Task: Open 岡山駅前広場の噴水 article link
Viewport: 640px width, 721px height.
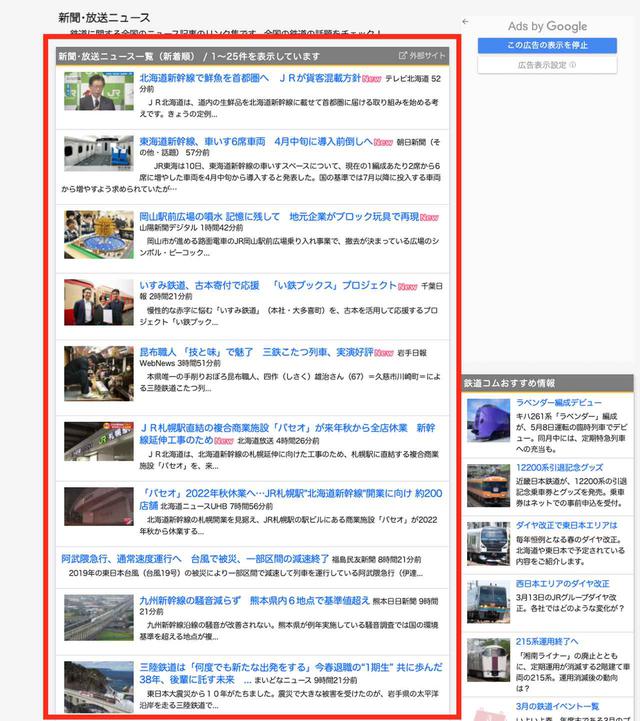Action: coord(279,217)
